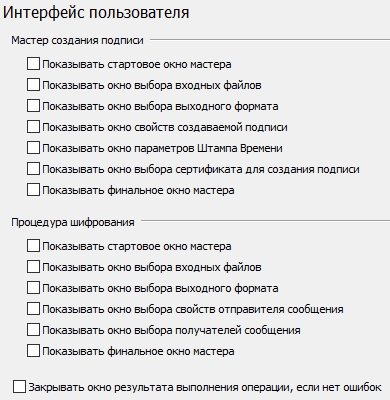This screenshot has width=390, height=400.
Task: Toggle output format window checkbox in encryption section
Action: pyautogui.click(x=33, y=288)
